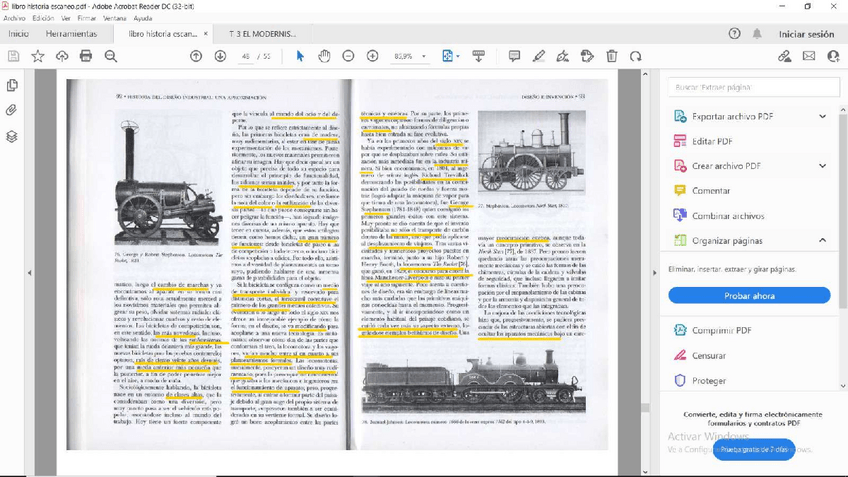This screenshot has width=848, height=477.
Task: Click the tools search input field
Action: point(755,88)
